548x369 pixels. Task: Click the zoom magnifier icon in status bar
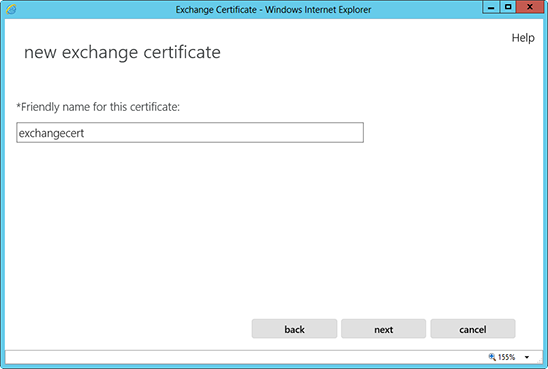tap(492, 357)
